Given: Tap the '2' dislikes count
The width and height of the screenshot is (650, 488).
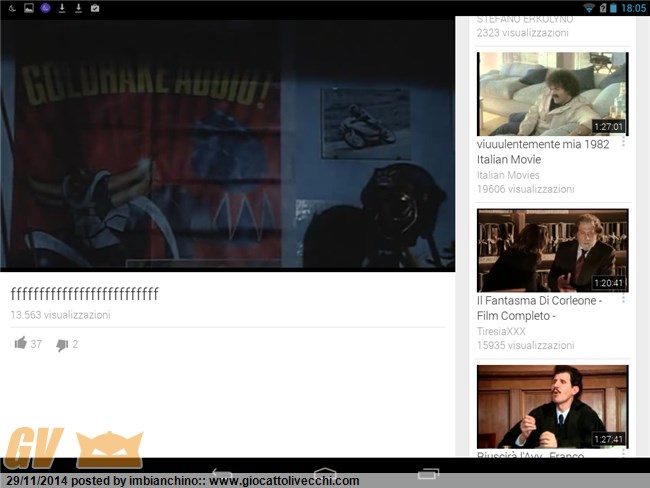Looking at the screenshot, I should pyautogui.click(x=75, y=344).
